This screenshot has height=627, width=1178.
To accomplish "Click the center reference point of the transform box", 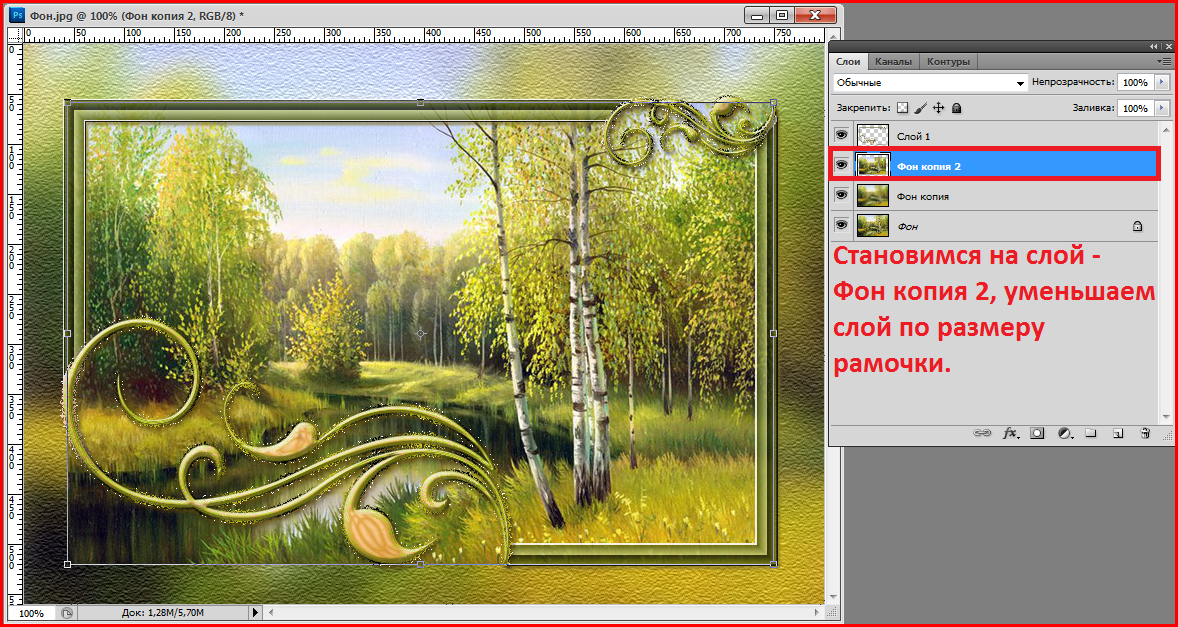I will pyautogui.click(x=421, y=333).
